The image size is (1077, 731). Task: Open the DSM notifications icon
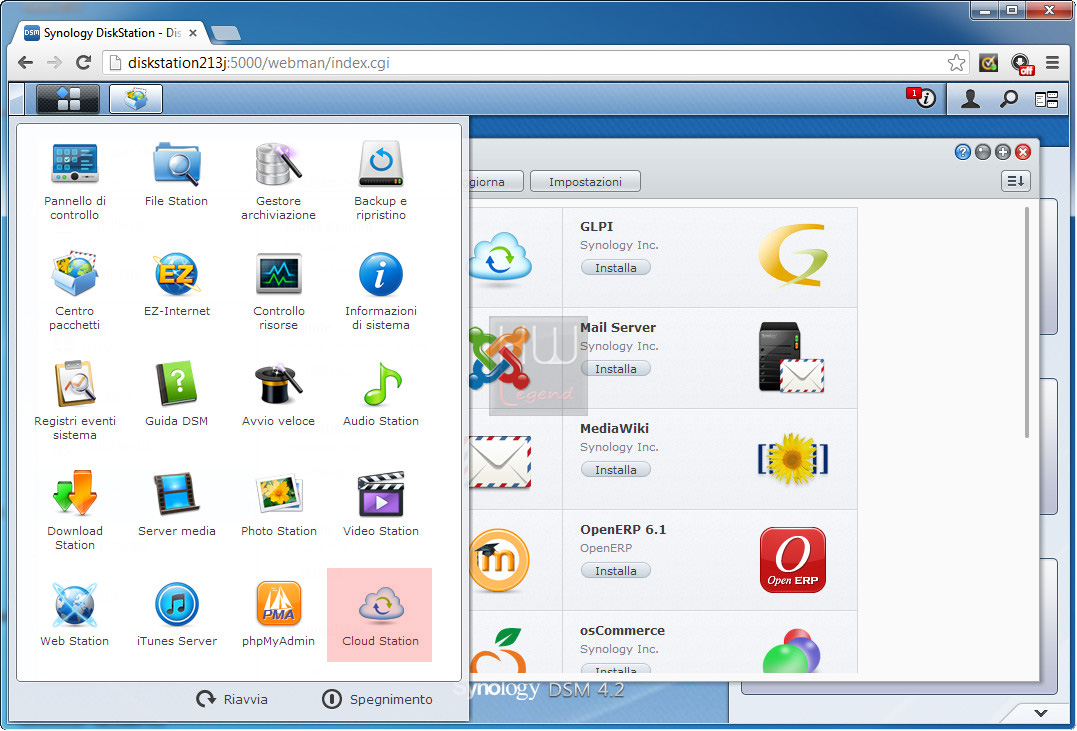point(921,98)
